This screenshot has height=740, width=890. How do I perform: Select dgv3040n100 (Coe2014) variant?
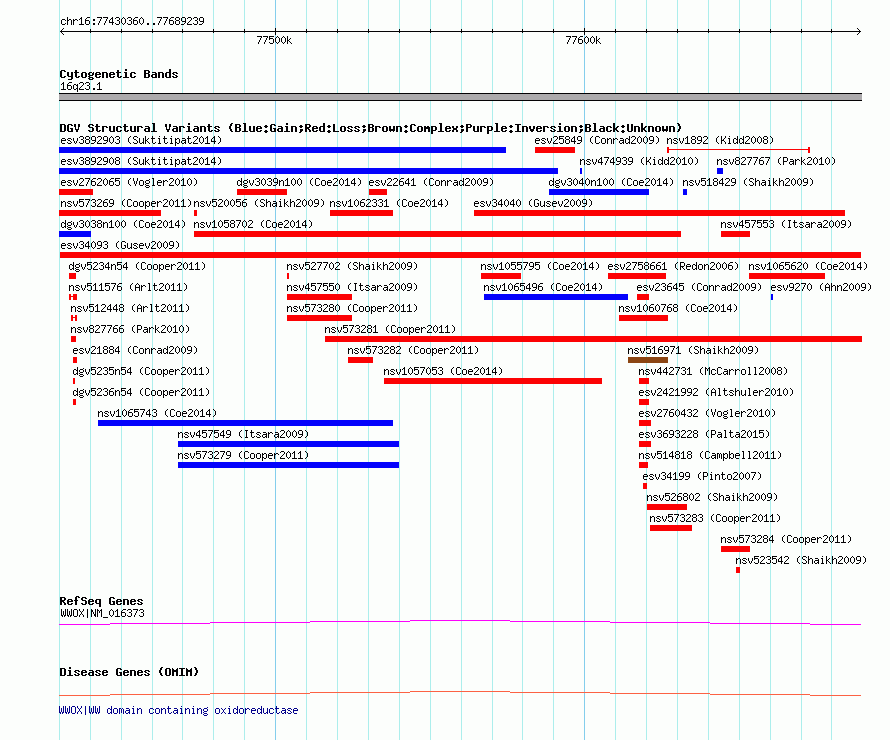click(x=611, y=182)
